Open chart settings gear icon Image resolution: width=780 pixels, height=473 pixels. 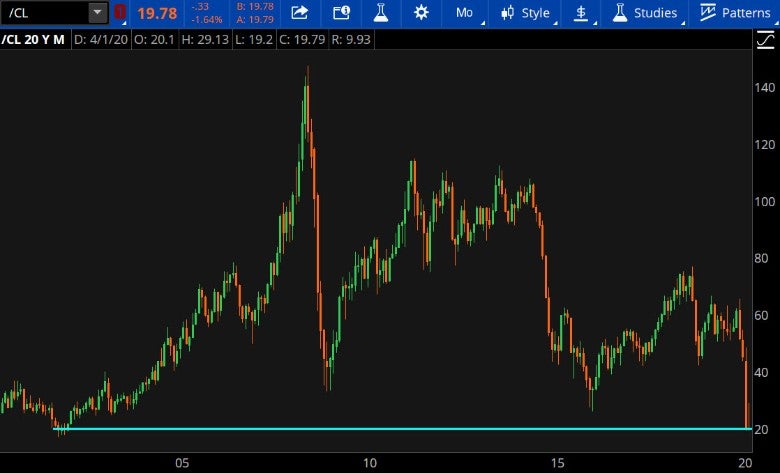pyautogui.click(x=421, y=12)
